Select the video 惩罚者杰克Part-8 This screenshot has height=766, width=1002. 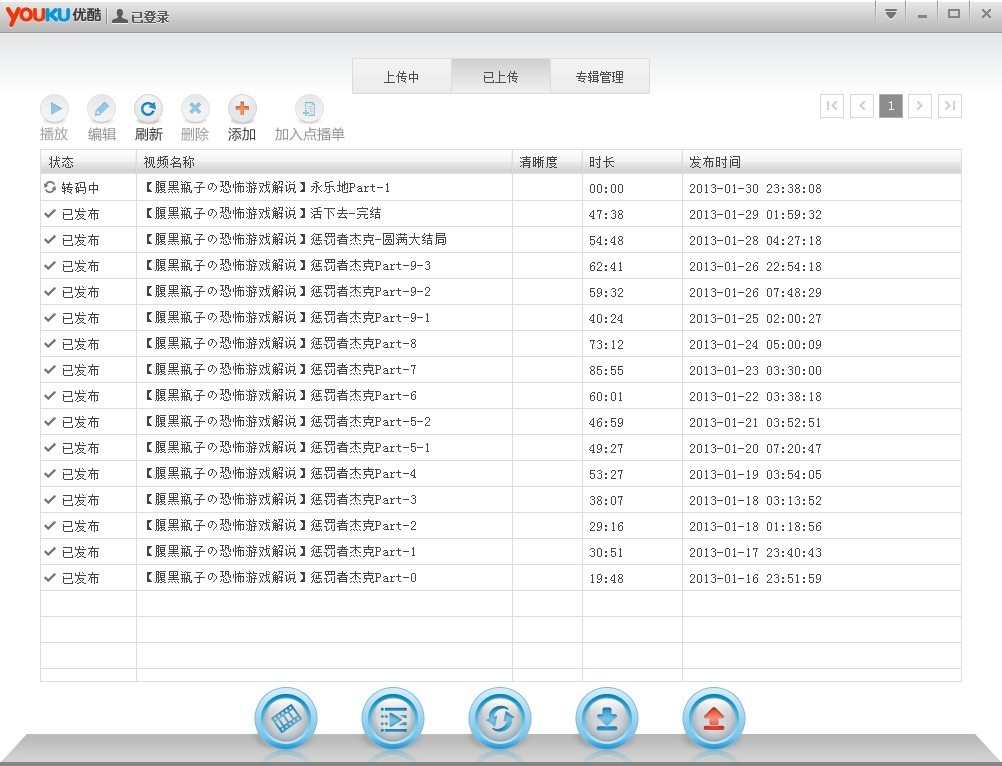coord(280,344)
